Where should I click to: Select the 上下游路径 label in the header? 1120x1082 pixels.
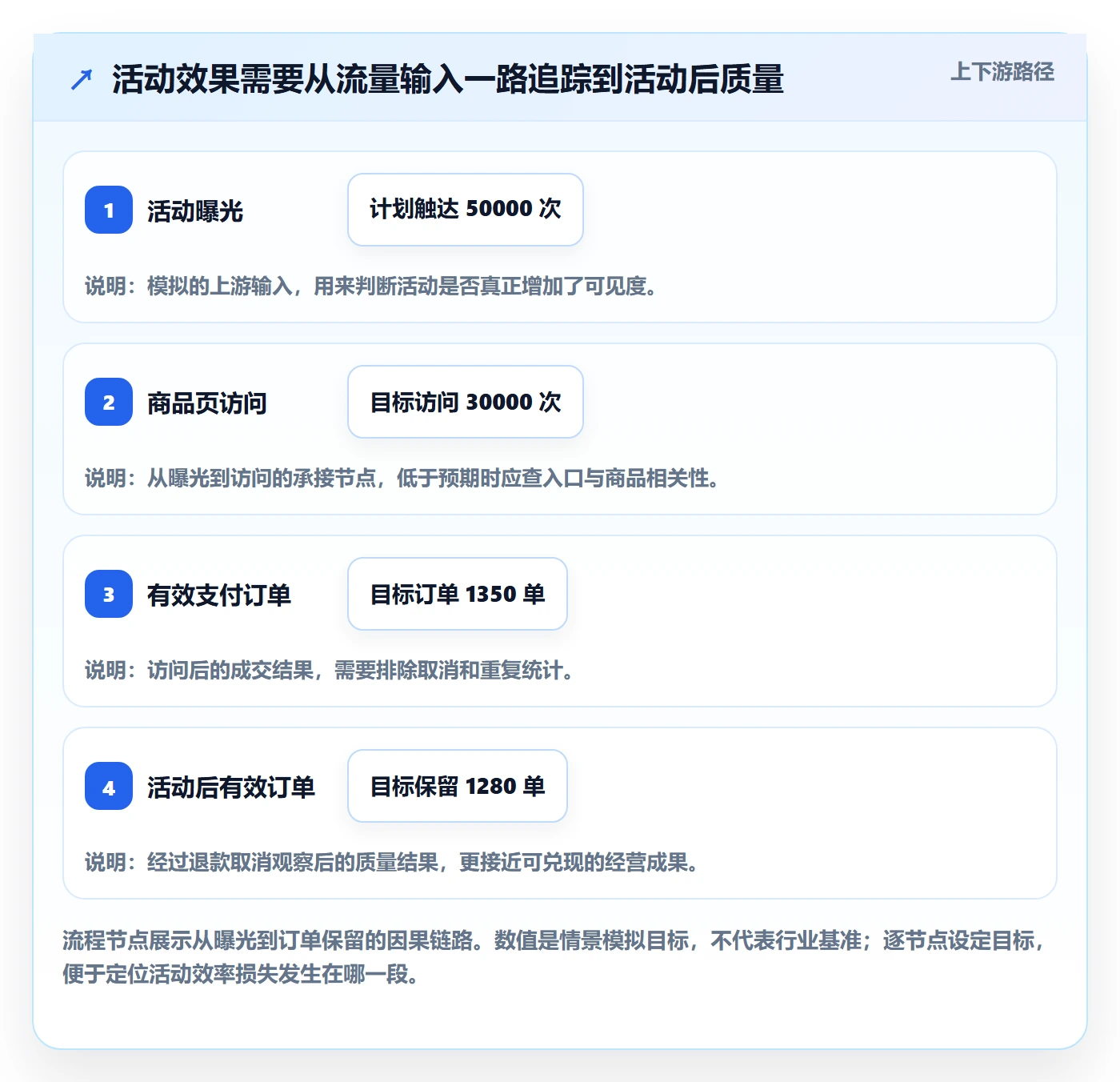1002,72
